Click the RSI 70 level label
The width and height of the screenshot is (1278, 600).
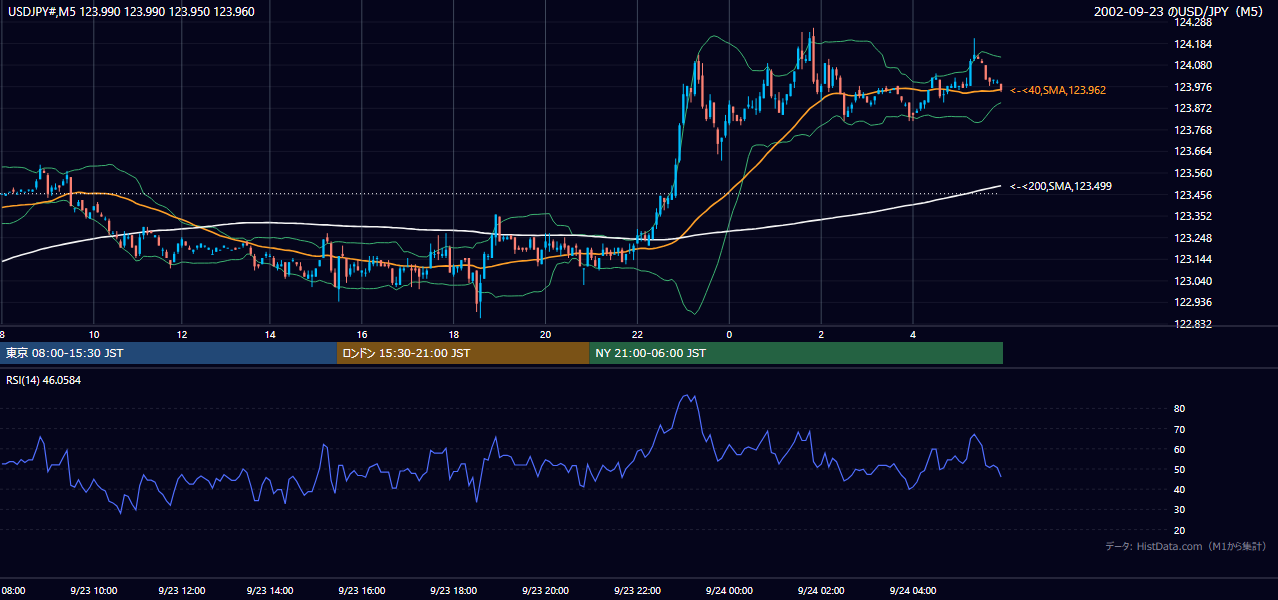pos(1179,429)
